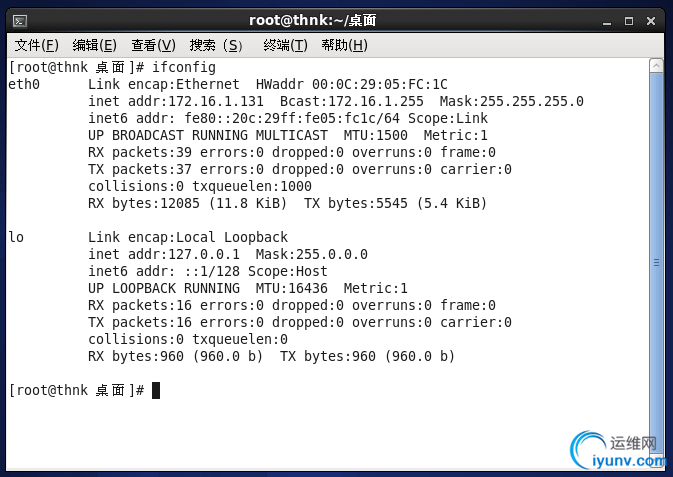Click the eth0 interface name
The width and height of the screenshot is (673, 477).
tap(24, 84)
